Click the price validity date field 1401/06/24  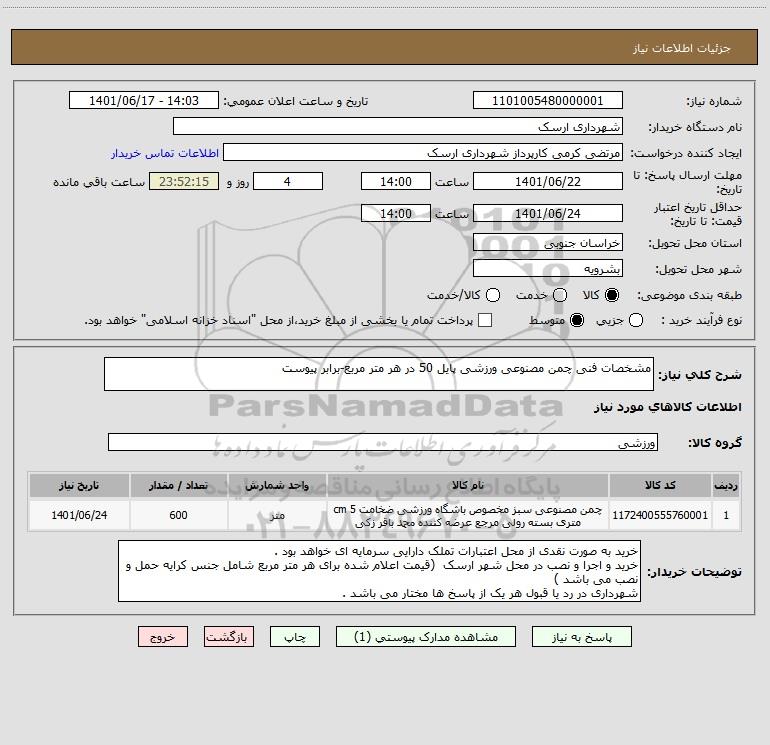pyautogui.click(x=548, y=213)
